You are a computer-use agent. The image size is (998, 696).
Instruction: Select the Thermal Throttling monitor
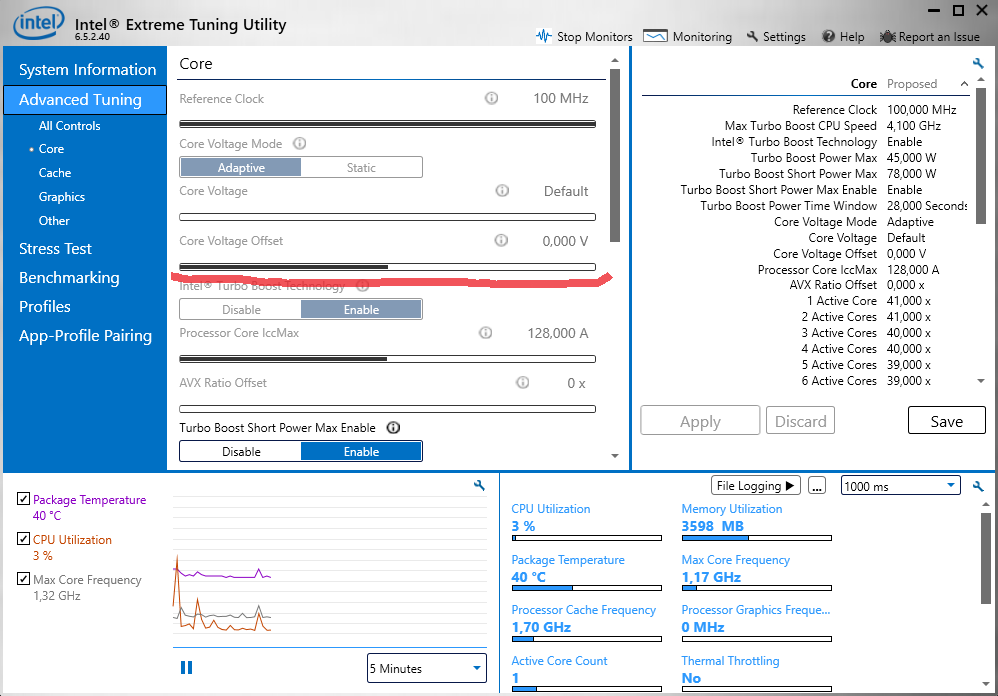coord(756,674)
